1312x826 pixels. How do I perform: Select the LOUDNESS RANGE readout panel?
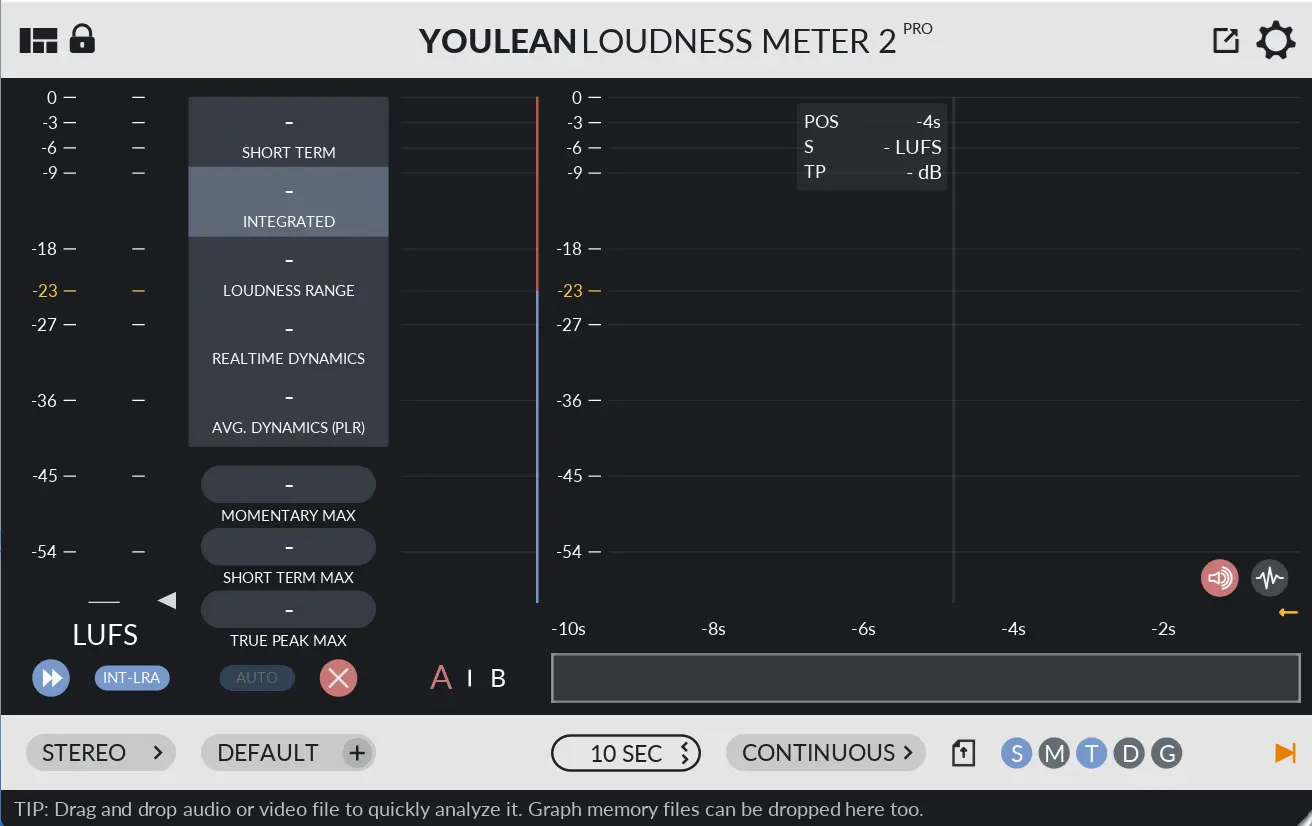(288, 271)
